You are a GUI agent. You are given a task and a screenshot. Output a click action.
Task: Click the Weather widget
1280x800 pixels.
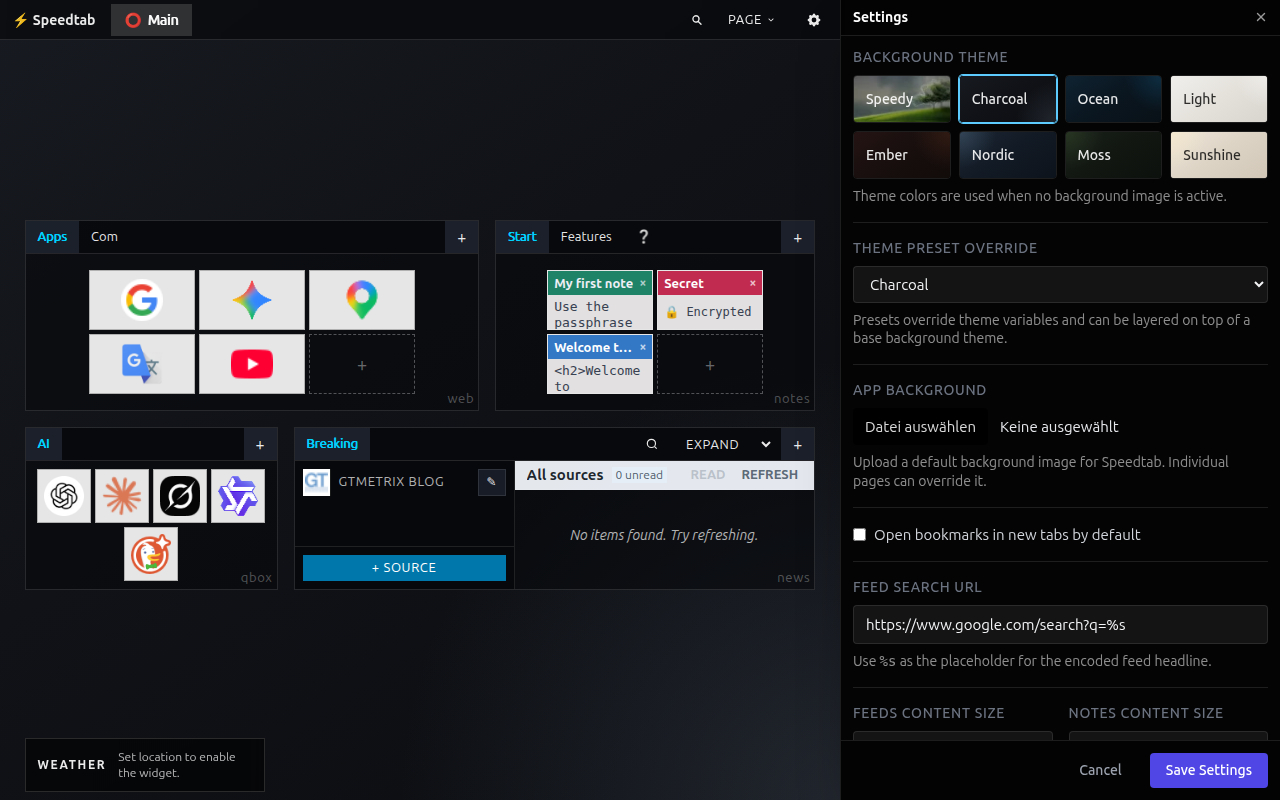click(x=145, y=765)
